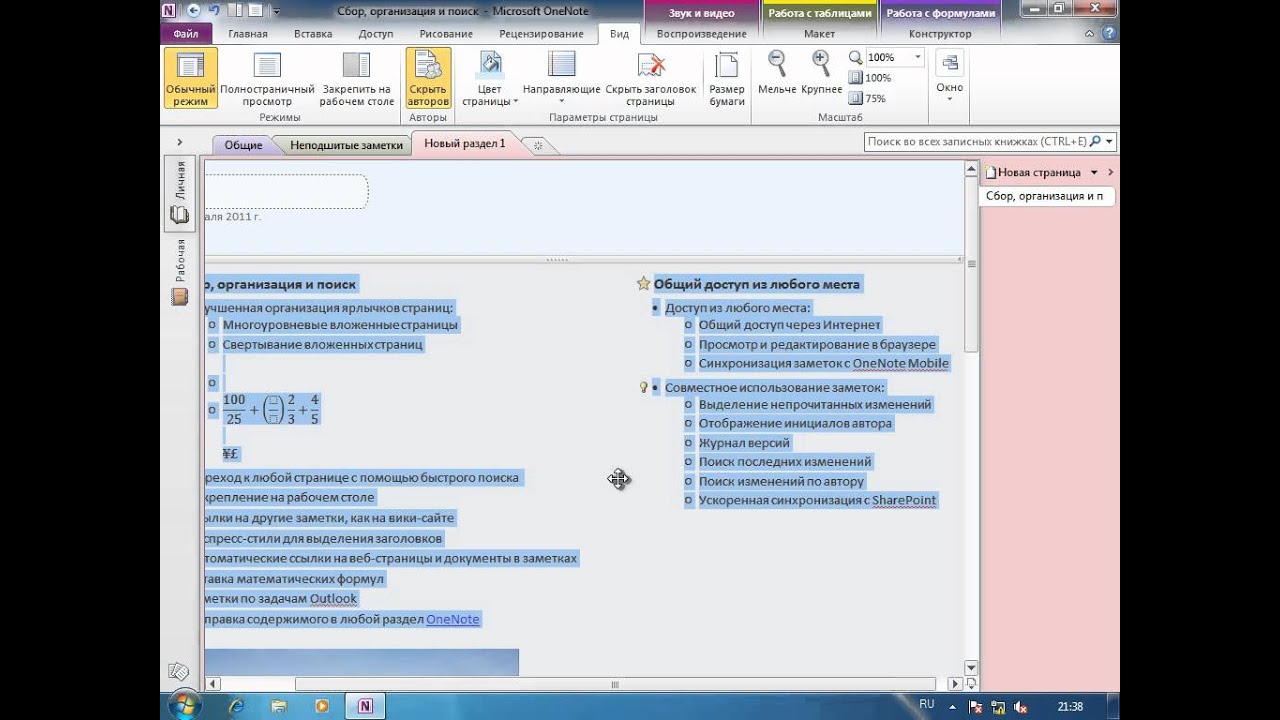Switch to Рецензирование ribbon tab
This screenshot has height=720, width=1280.
[541, 34]
